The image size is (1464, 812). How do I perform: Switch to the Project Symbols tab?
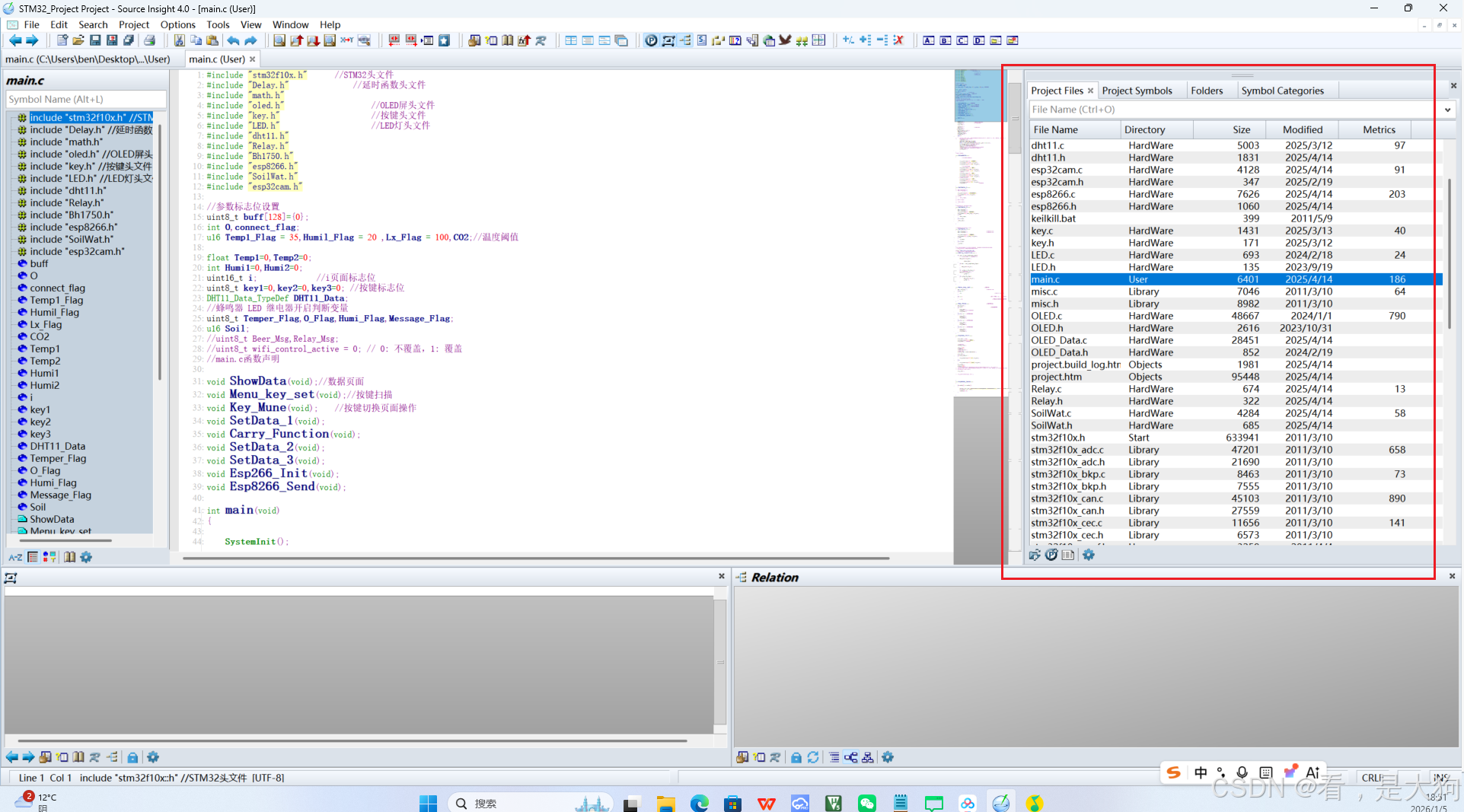tap(1137, 91)
